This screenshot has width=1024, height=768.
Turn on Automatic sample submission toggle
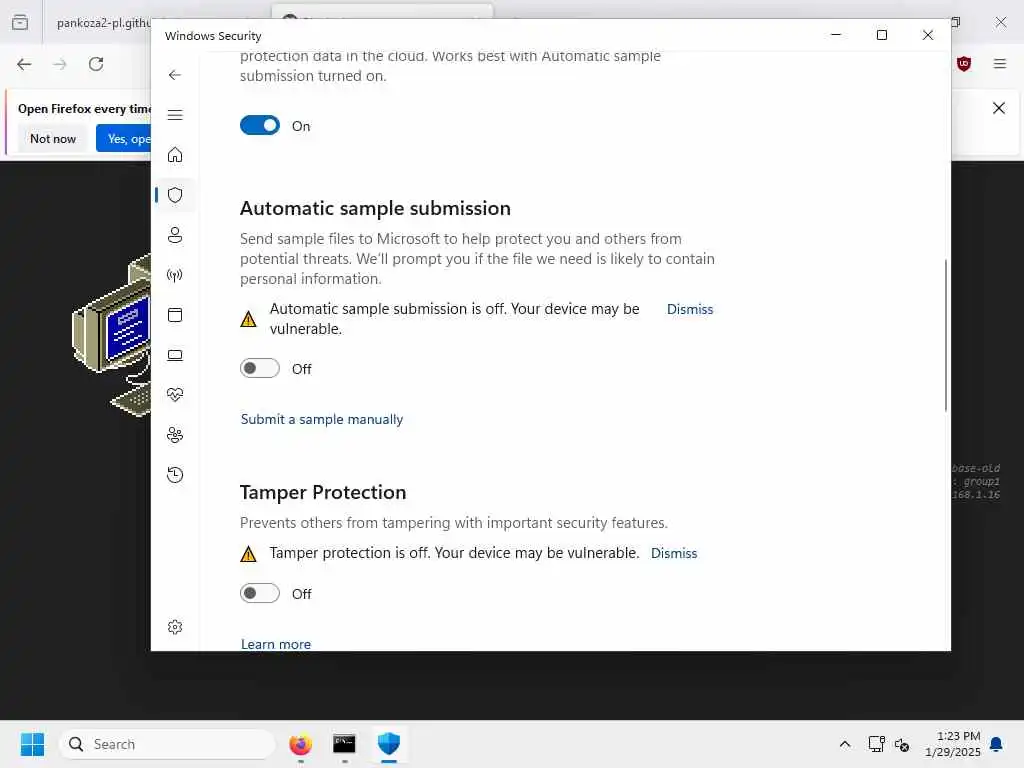(259, 368)
